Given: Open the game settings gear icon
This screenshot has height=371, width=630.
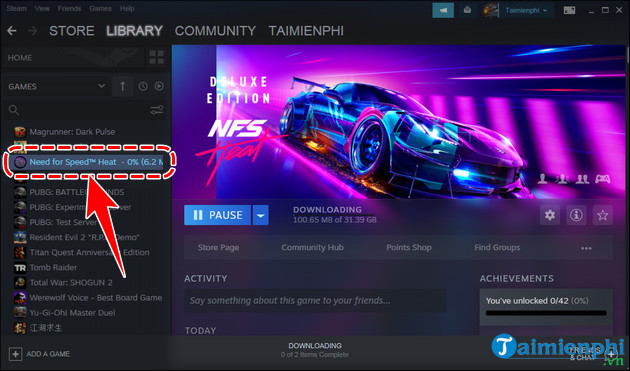Looking at the screenshot, I should (x=550, y=215).
